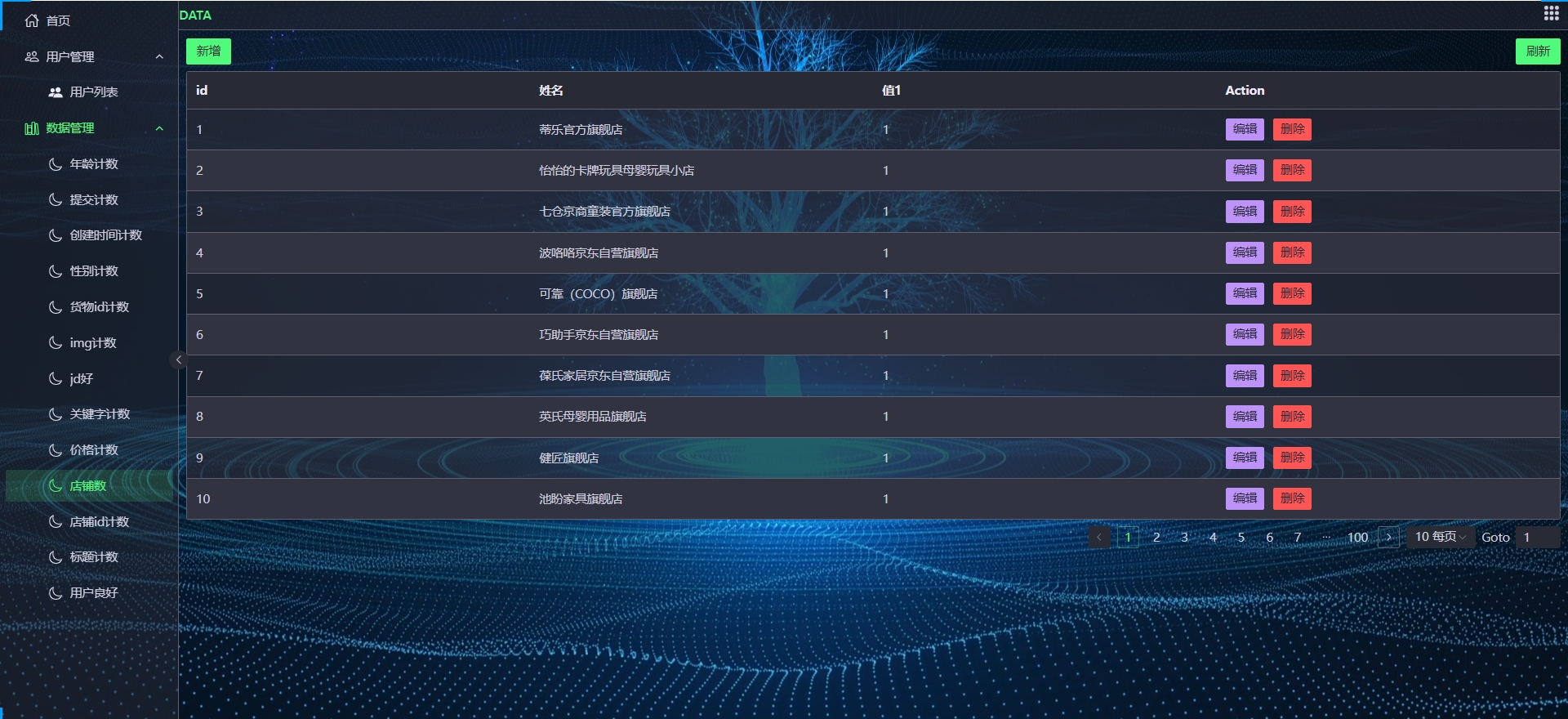Click the moon icon beside jd好
This screenshot has width=1568, height=719.
click(56, 379)
